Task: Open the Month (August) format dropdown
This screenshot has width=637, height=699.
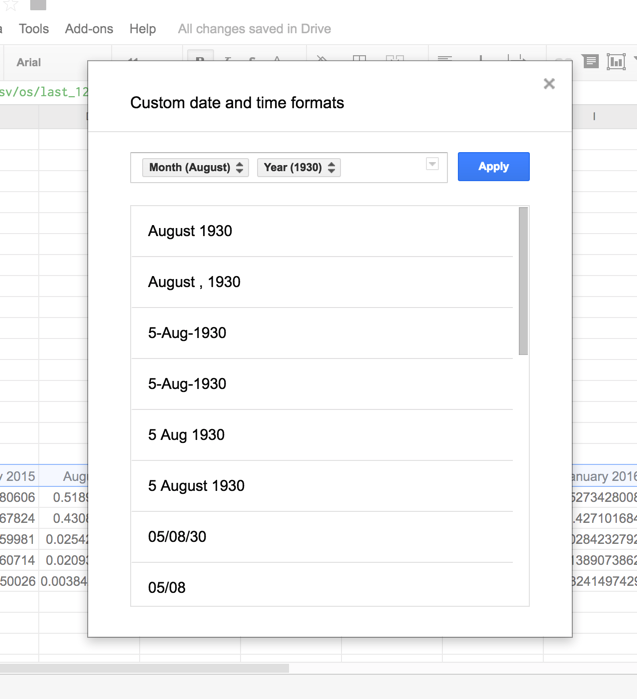Action: pos(195,168)
